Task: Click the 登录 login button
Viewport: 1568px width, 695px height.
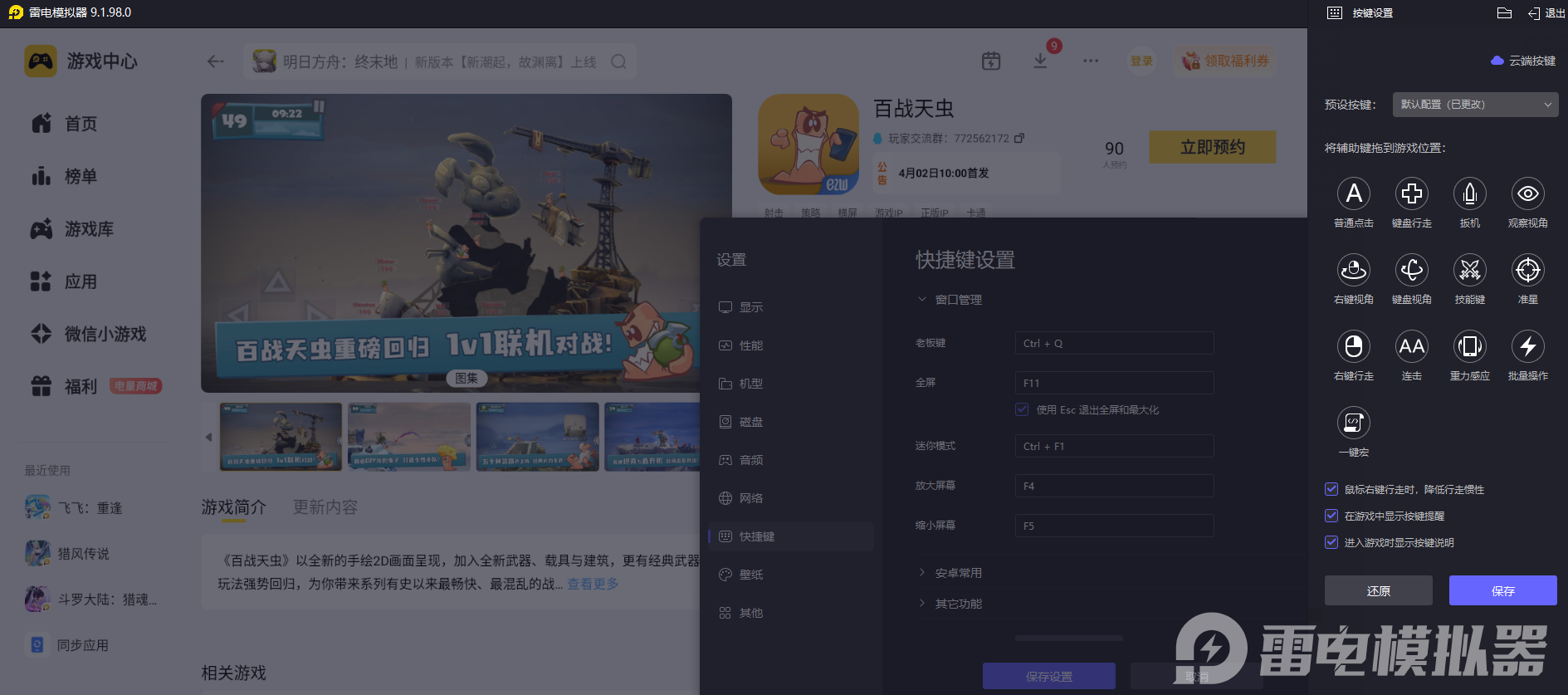Action: 1141,61
